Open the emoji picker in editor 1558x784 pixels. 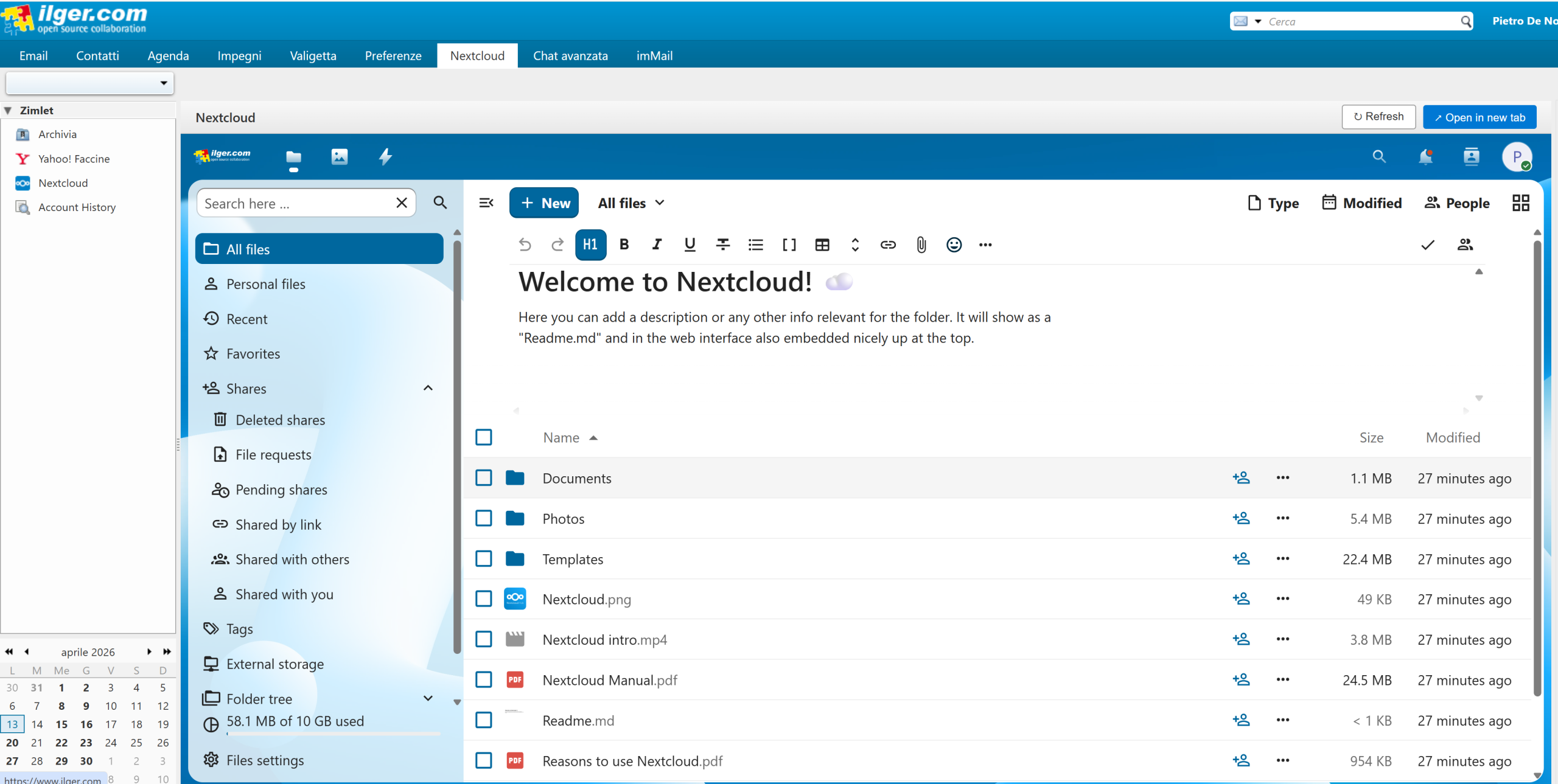(x=954, y=245)
